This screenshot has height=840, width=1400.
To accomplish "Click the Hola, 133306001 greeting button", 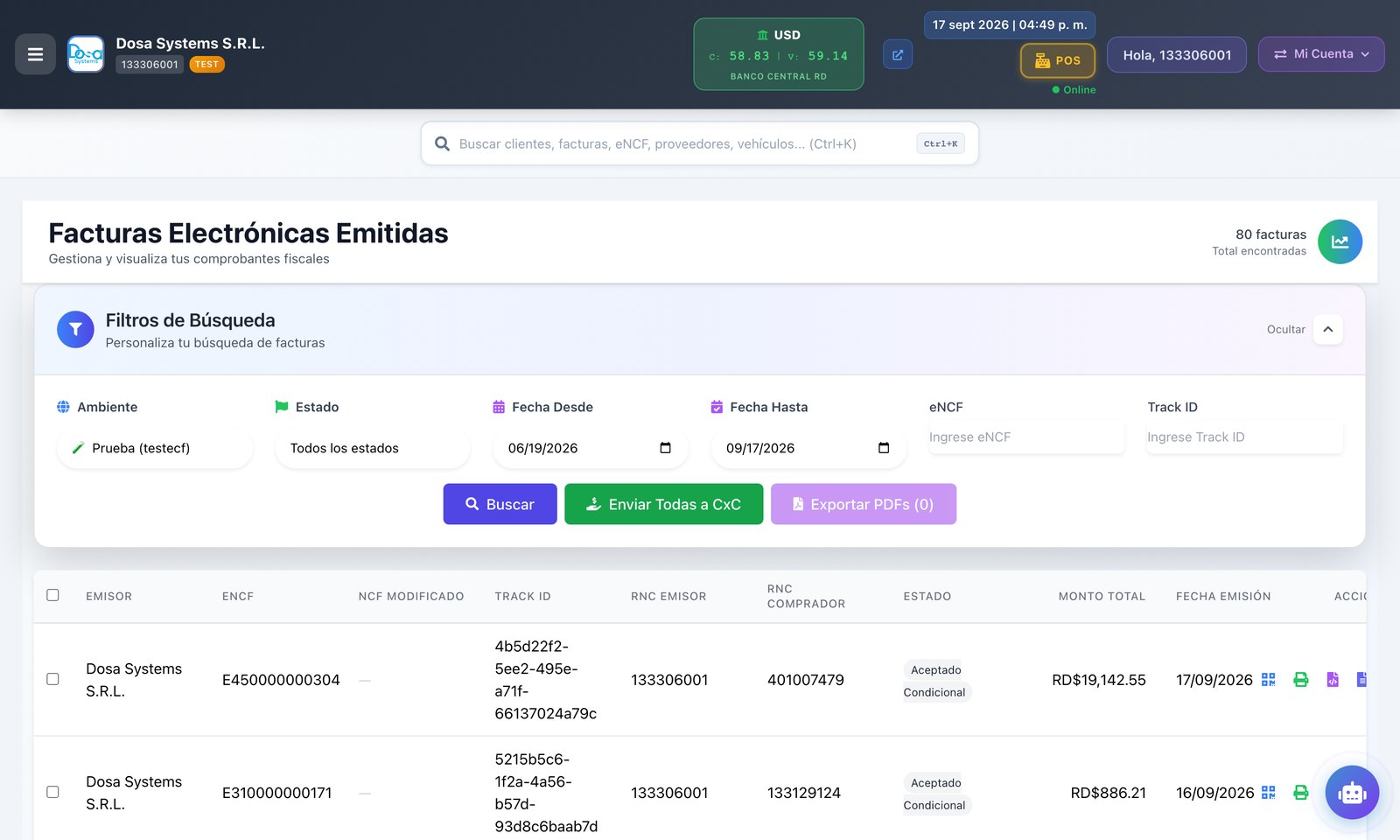I will click(1177, 54).
